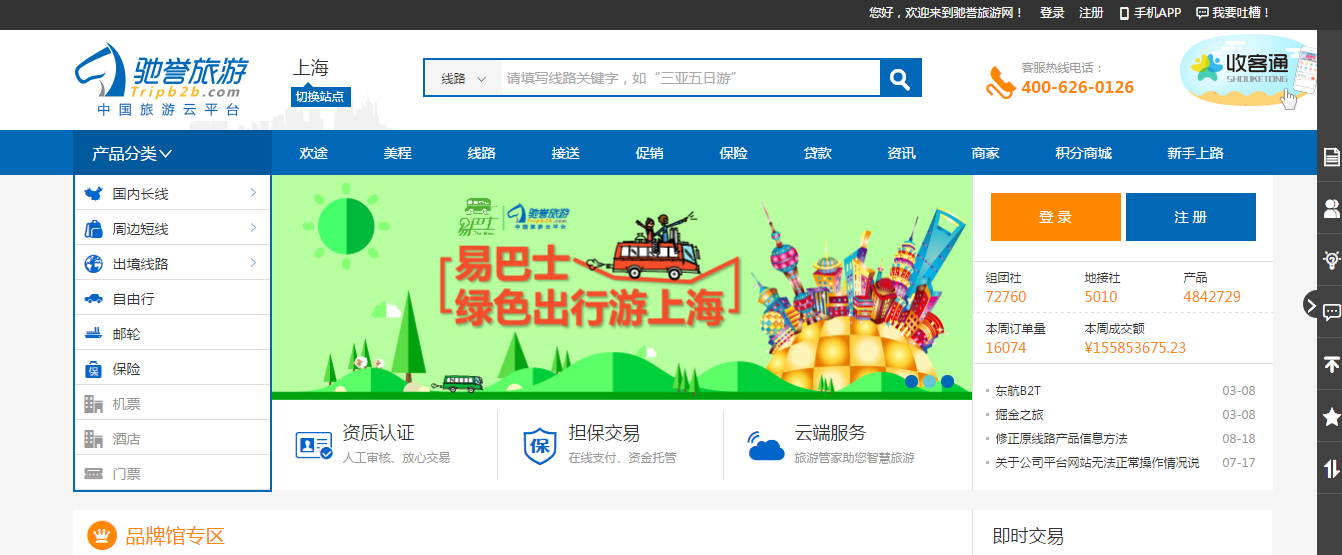Click the star favorites icon in sidebar
The height and width of the screenshot is (555, 1342).
(1331, 417)
